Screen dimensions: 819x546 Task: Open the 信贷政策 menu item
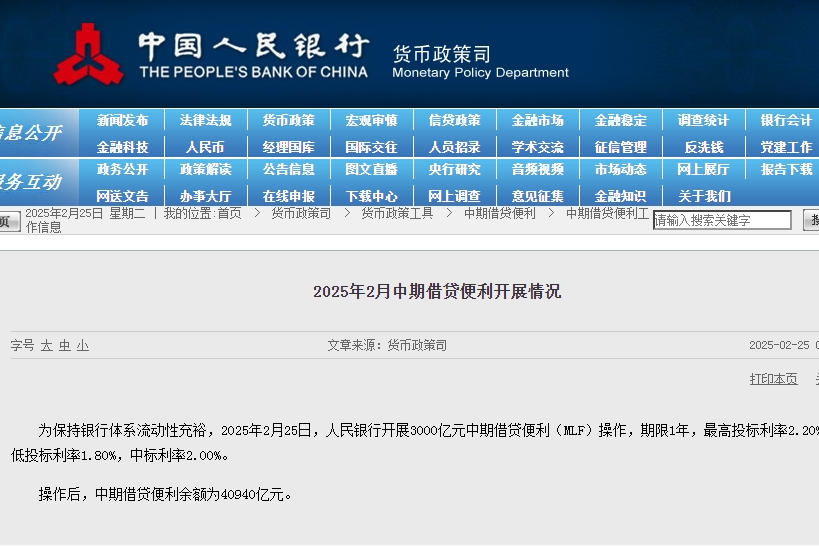(x=454, y=121)
